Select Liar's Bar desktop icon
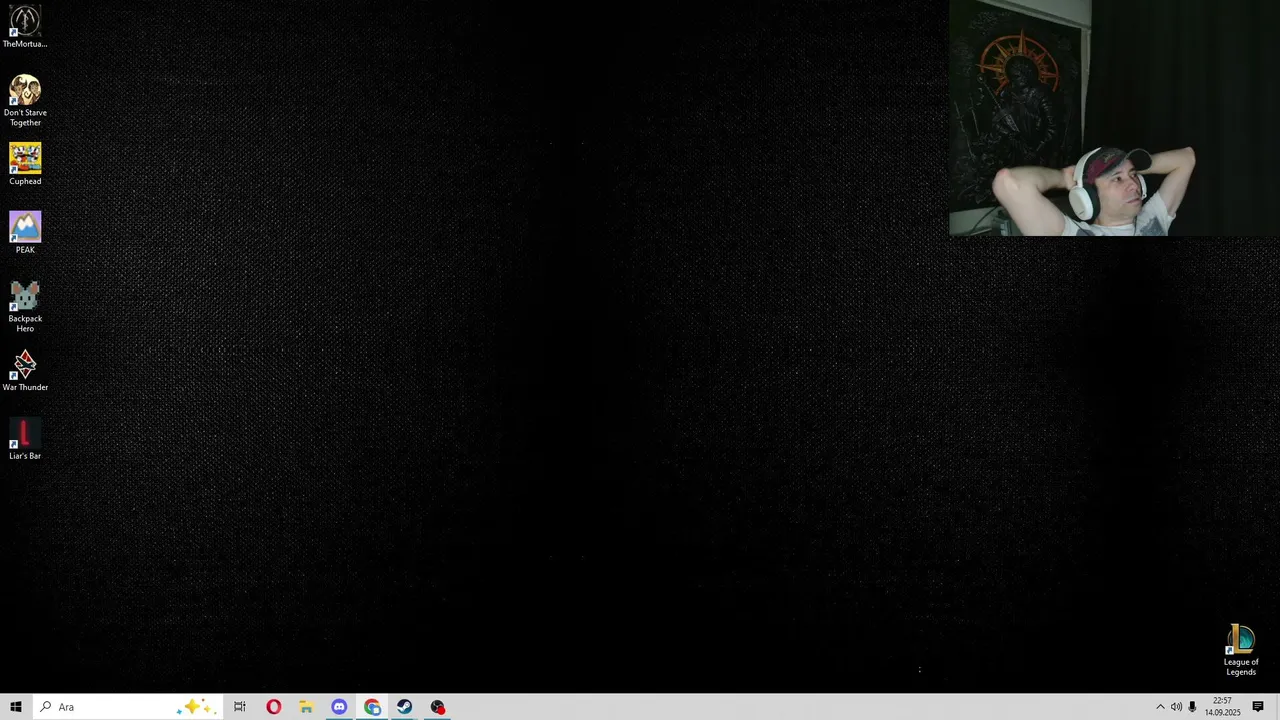The width and height of the screenshot is (1280, 720). [25, 439]
